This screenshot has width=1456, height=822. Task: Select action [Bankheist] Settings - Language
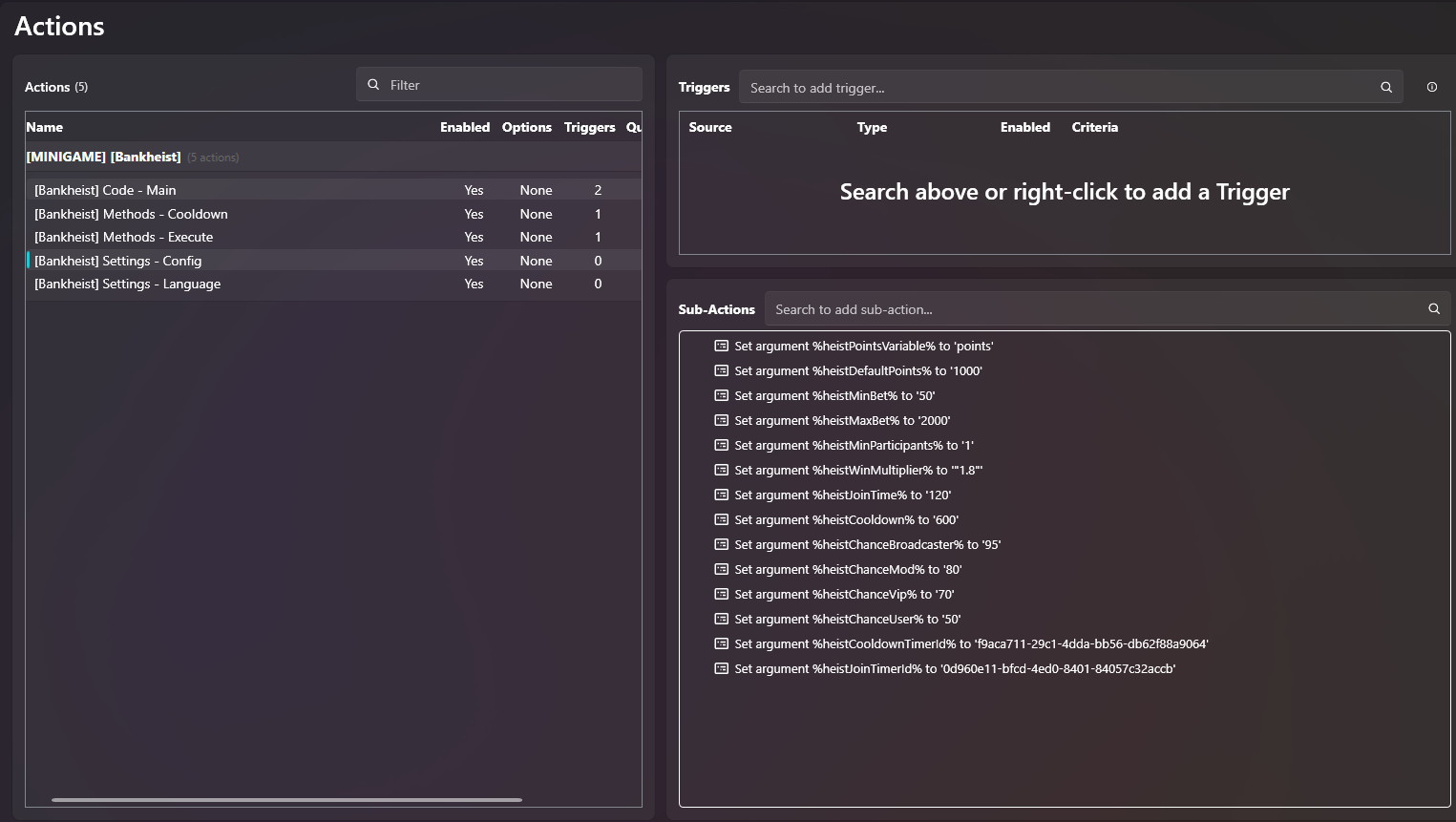(x=333, y=284)
